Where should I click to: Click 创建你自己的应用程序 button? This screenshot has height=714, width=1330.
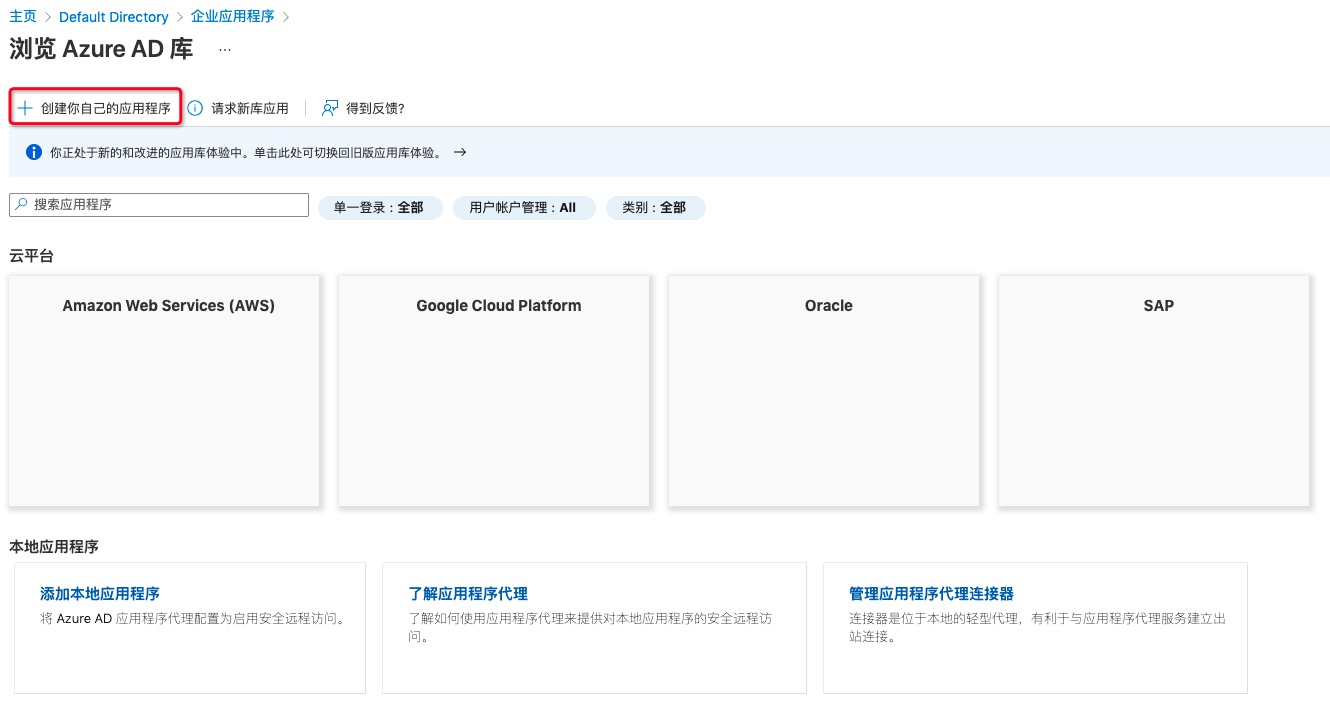[x=96, y=108]
